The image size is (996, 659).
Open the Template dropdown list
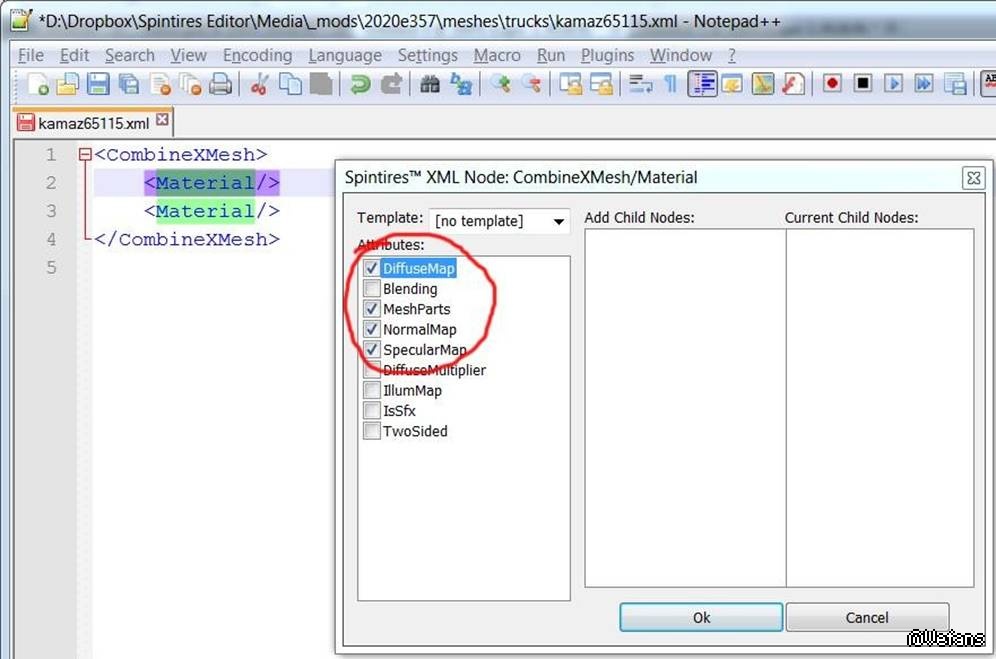point(558,221)
